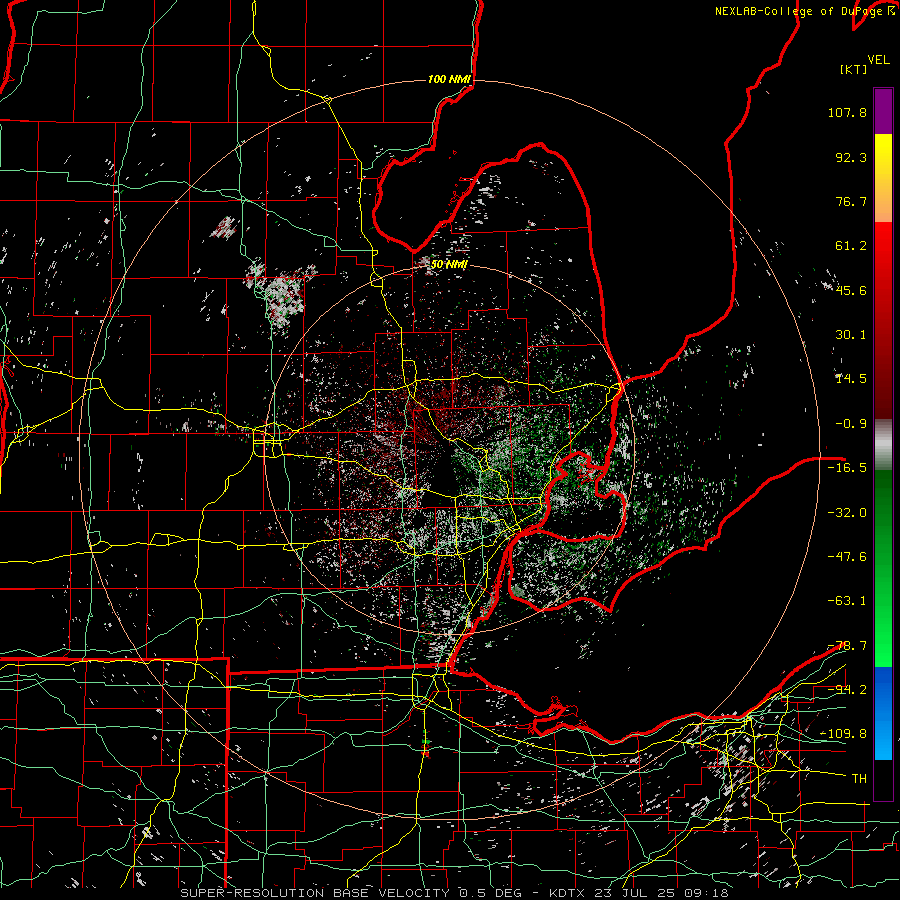This screenshot has height=900, width=900.
Task: Select the gray near-zero segment of the color bar
Action: pyautogui.click(x=883, y=444)
